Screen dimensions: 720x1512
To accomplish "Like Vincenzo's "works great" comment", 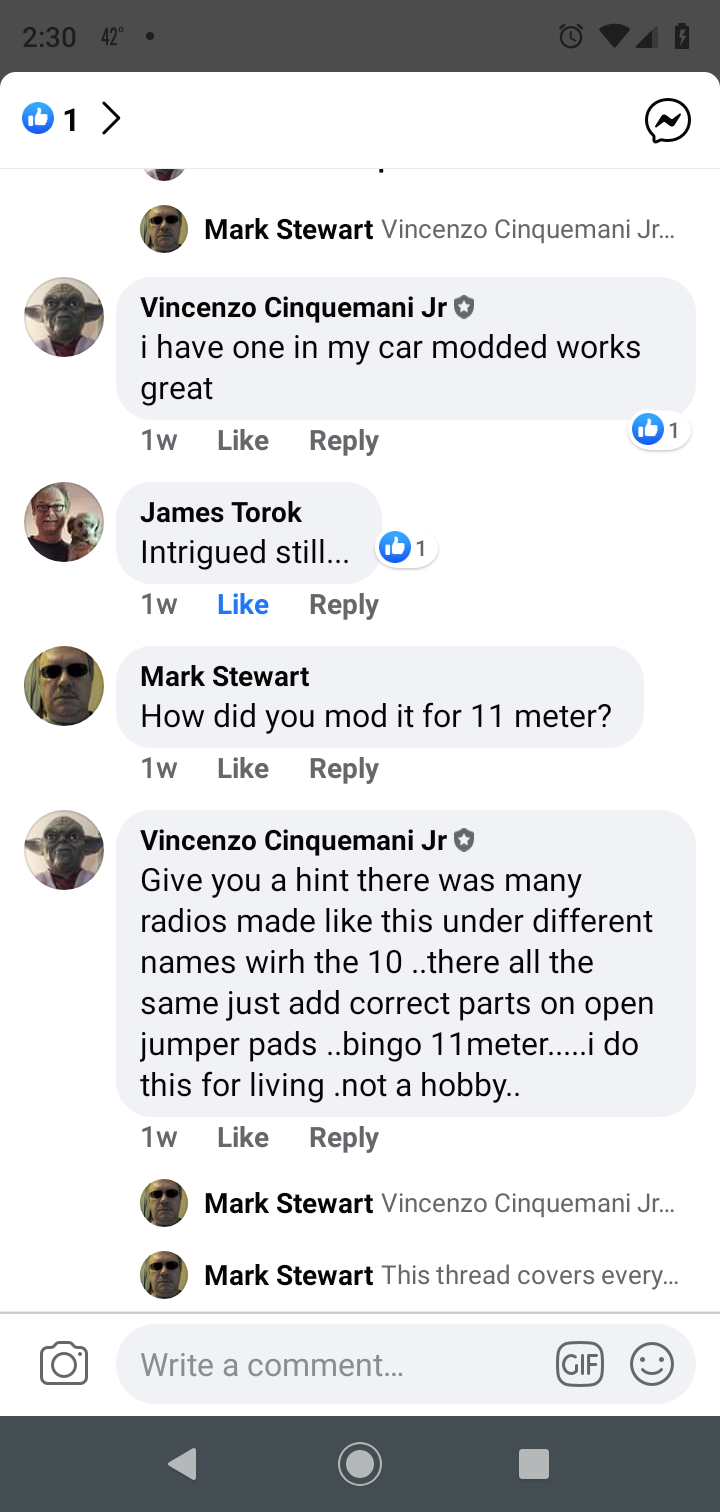I will 243,440.
